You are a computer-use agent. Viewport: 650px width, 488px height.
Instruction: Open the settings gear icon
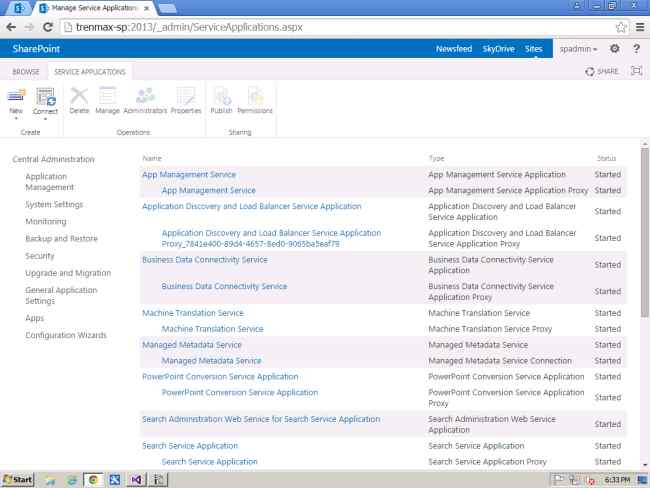pyautogui.click(x=615, y=49)
